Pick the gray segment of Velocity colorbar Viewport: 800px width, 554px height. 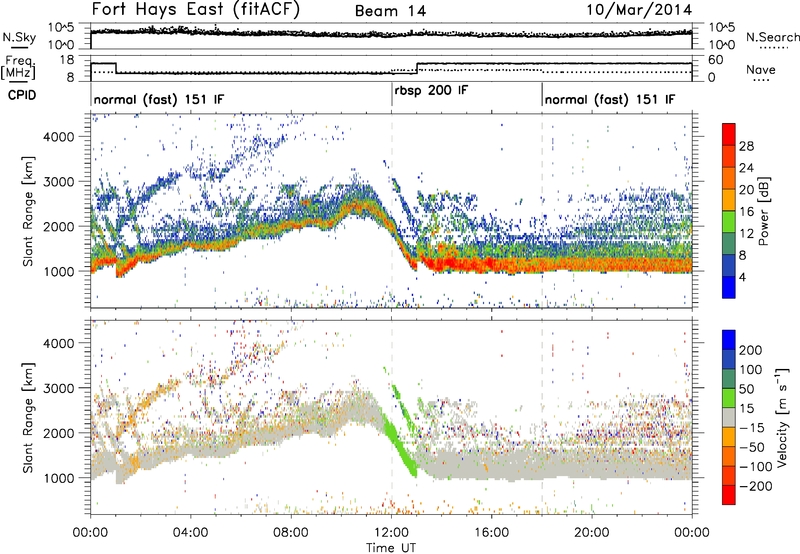[729, 418]
